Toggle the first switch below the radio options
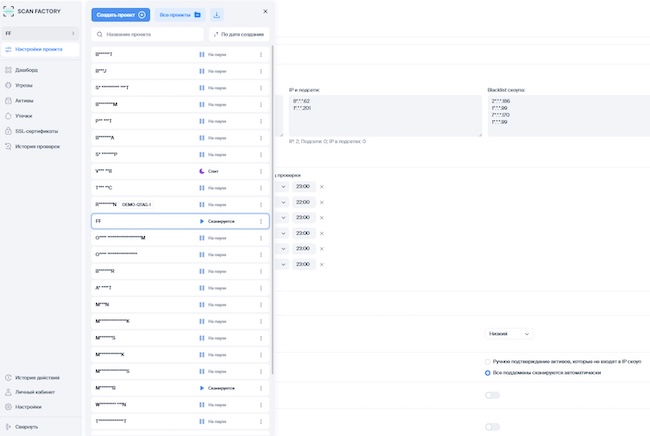 pyautogui.click(x=492, y=395)
